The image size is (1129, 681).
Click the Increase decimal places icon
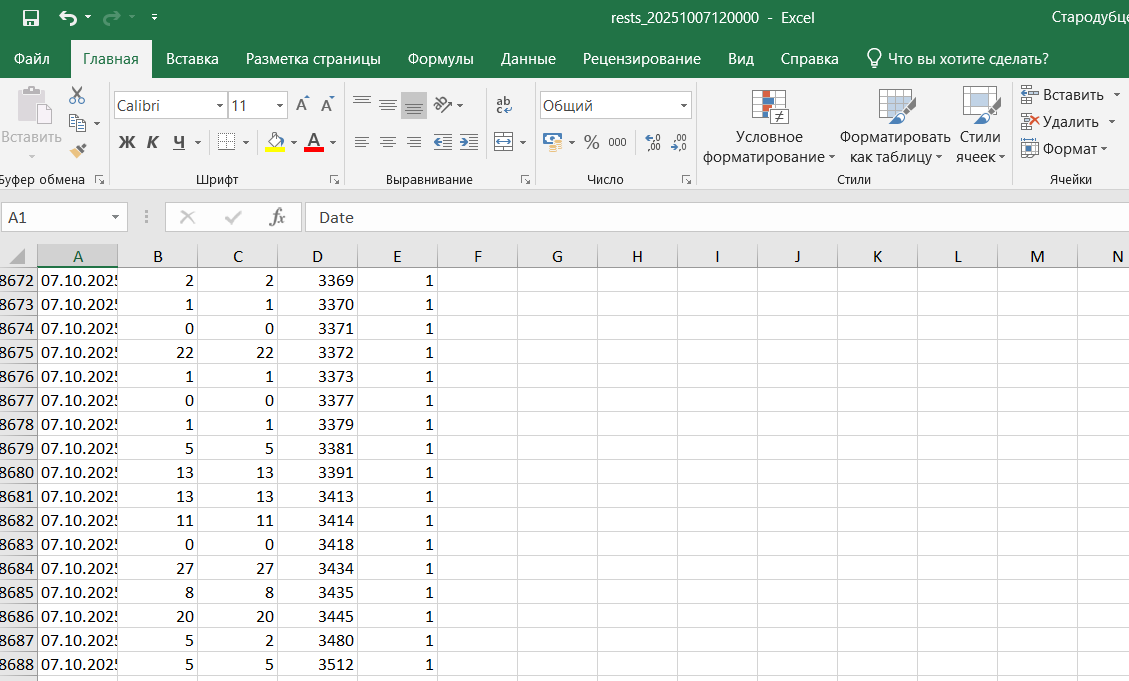tap(653, 142)
